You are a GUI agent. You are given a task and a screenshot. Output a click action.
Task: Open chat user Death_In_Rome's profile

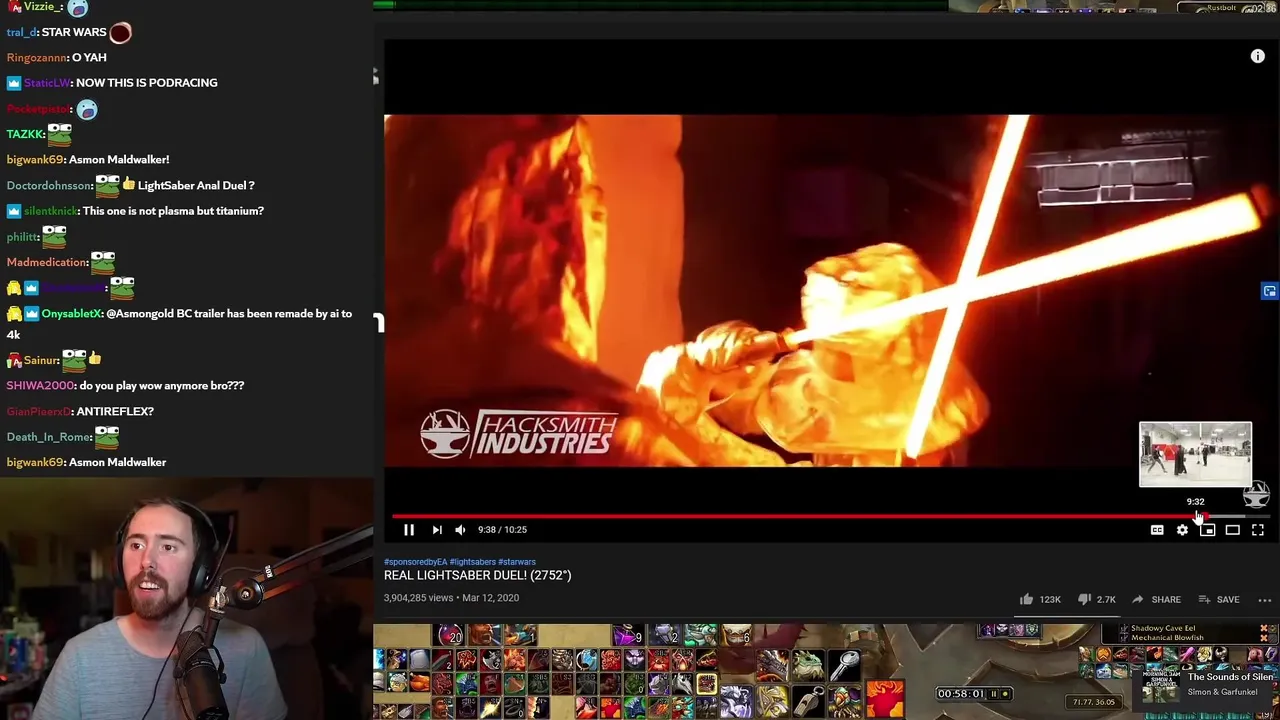pyautogui.click(x=49, y=437)
